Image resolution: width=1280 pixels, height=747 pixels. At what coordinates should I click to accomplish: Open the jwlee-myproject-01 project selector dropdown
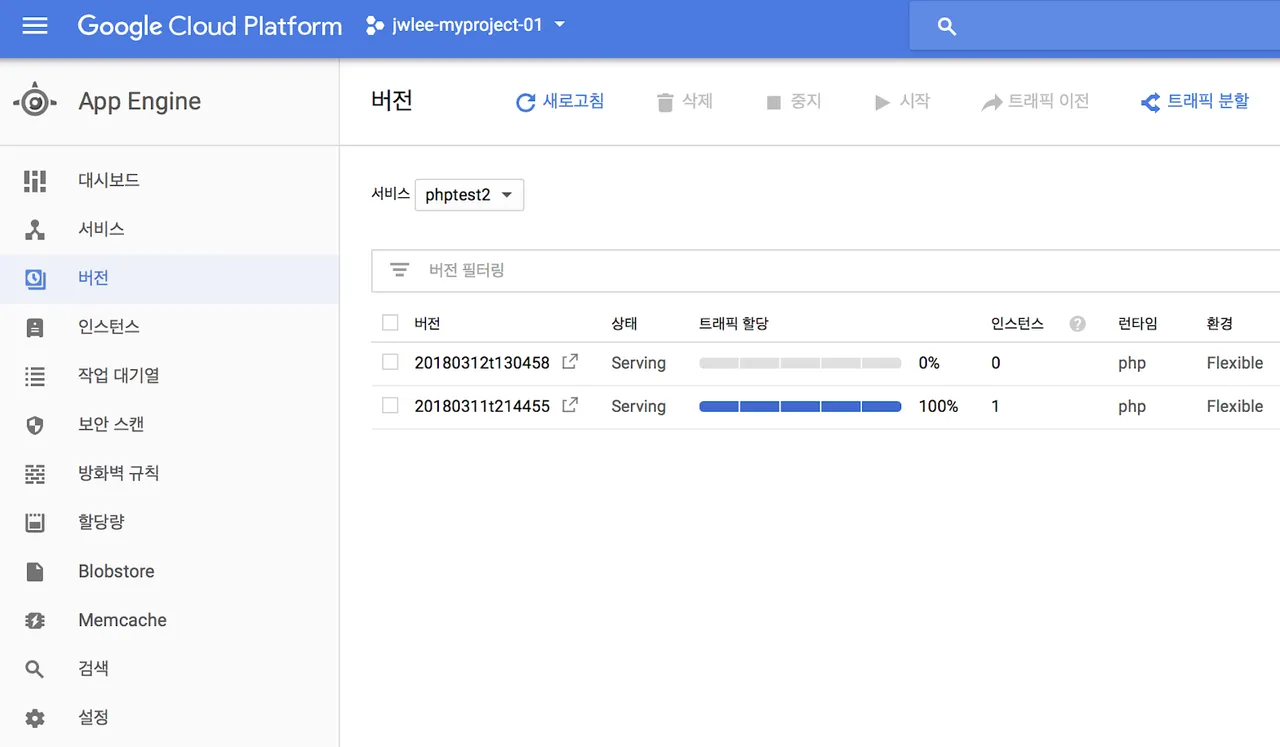pyautogui.click(x=467, y=26)
